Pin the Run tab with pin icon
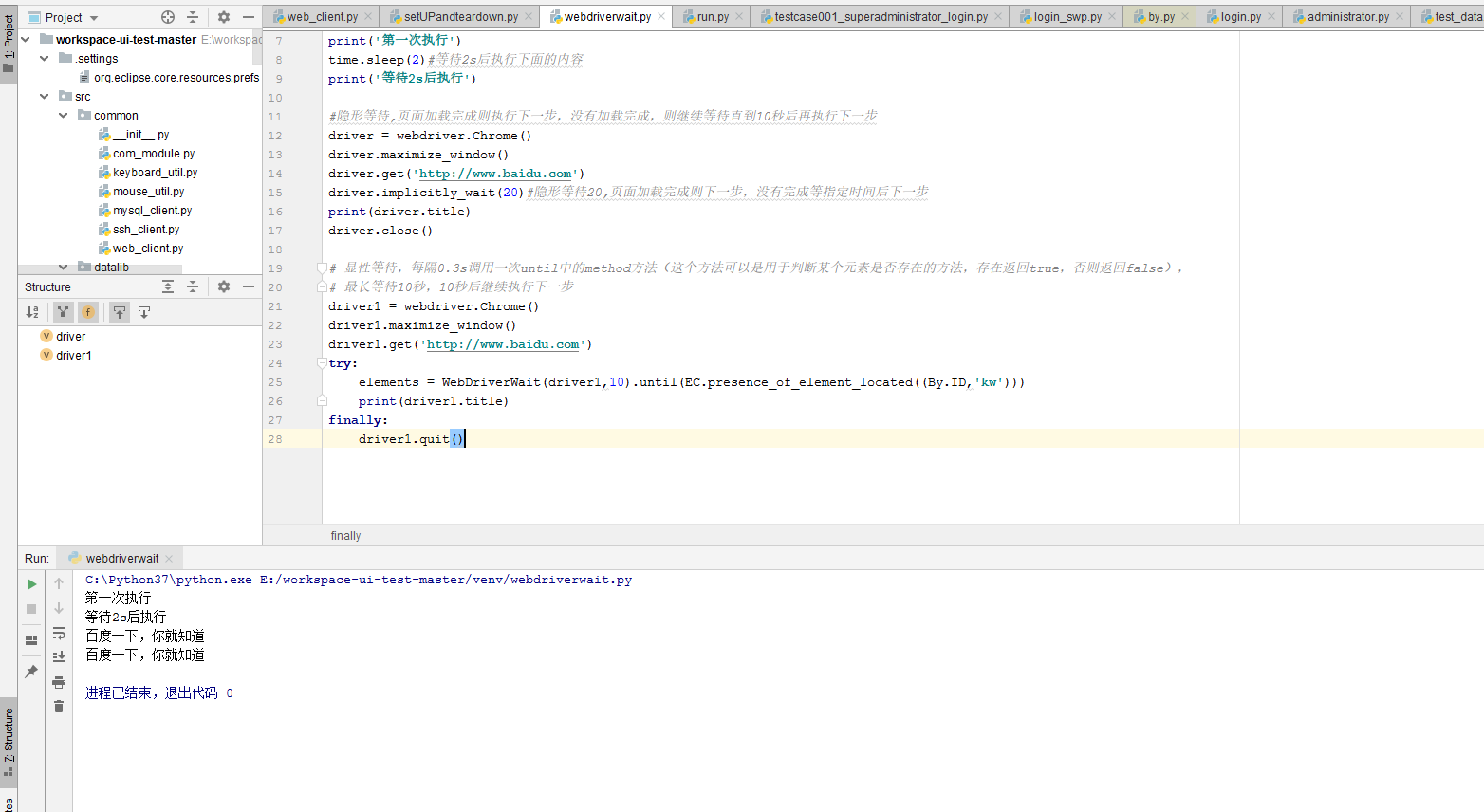Viewport: 1484px width, 812px height. 31,672
